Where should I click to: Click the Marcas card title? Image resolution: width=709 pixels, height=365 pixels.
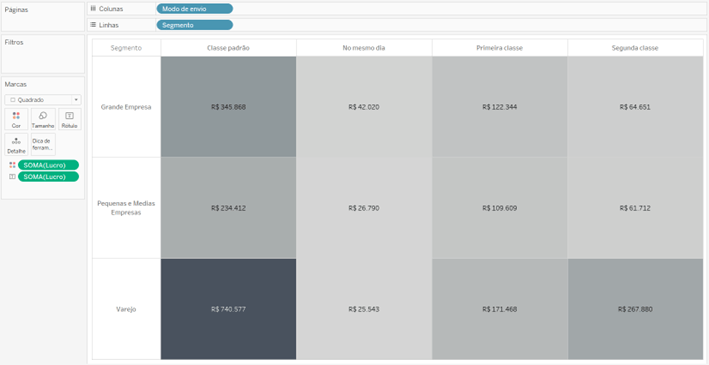coord(15,84)
